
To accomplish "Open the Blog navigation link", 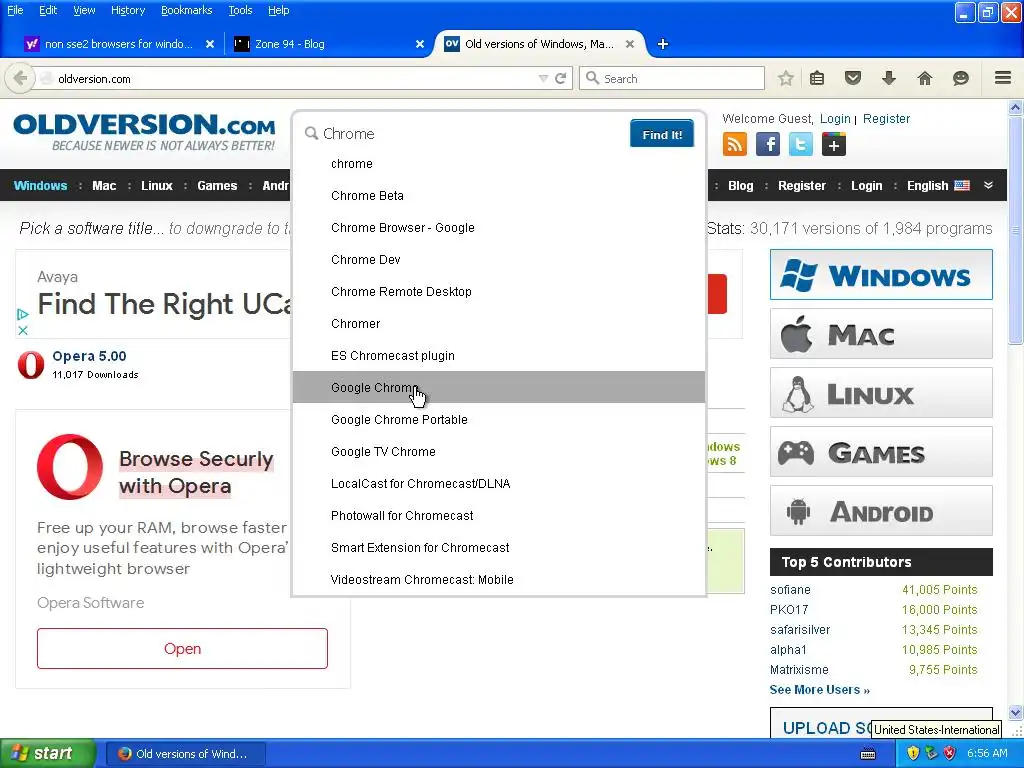I will point(741,185).
